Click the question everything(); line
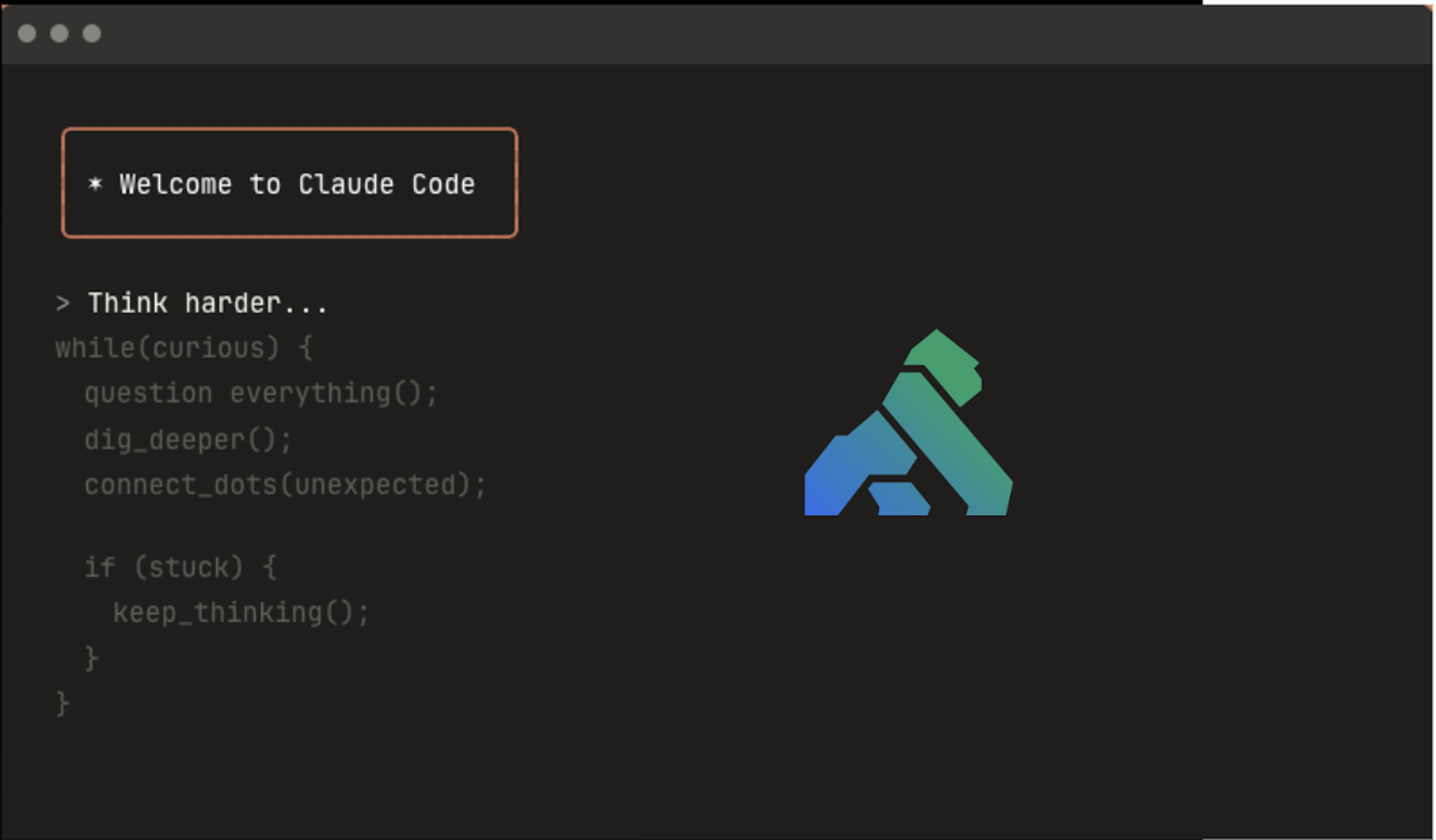Viewport: 1436px width, 840px height. pos(261,394)
